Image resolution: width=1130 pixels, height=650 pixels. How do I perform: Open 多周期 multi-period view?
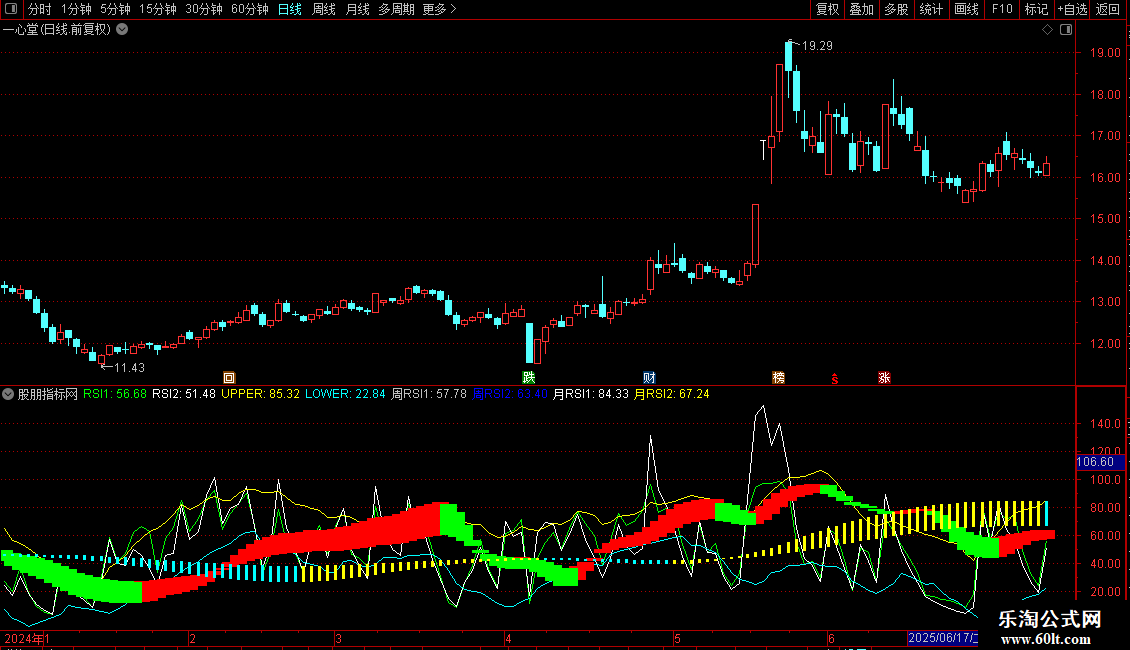point(396,9)
